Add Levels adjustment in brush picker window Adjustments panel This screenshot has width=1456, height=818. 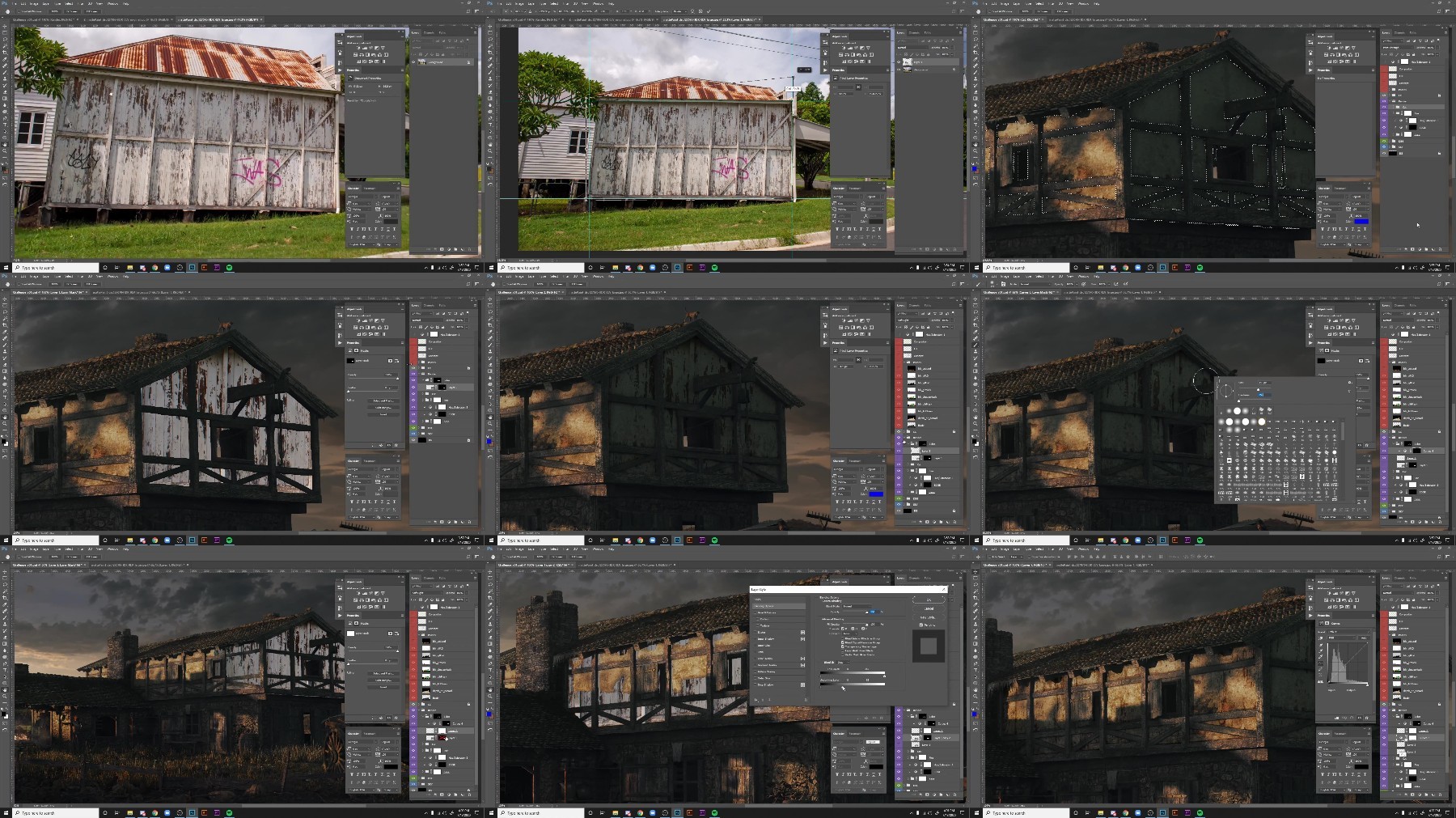(x=1335, y=320)
